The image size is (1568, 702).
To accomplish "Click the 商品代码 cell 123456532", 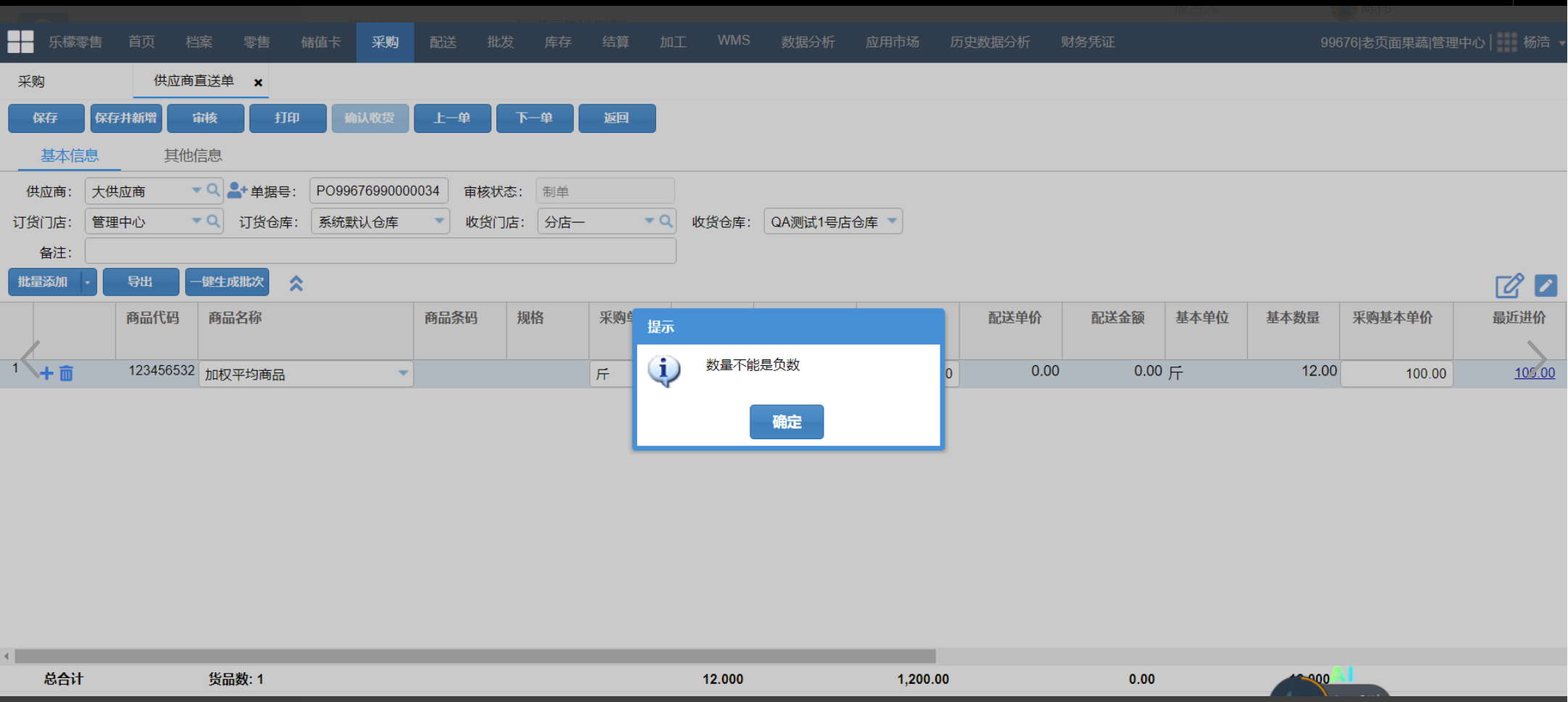I will point(161,371).
